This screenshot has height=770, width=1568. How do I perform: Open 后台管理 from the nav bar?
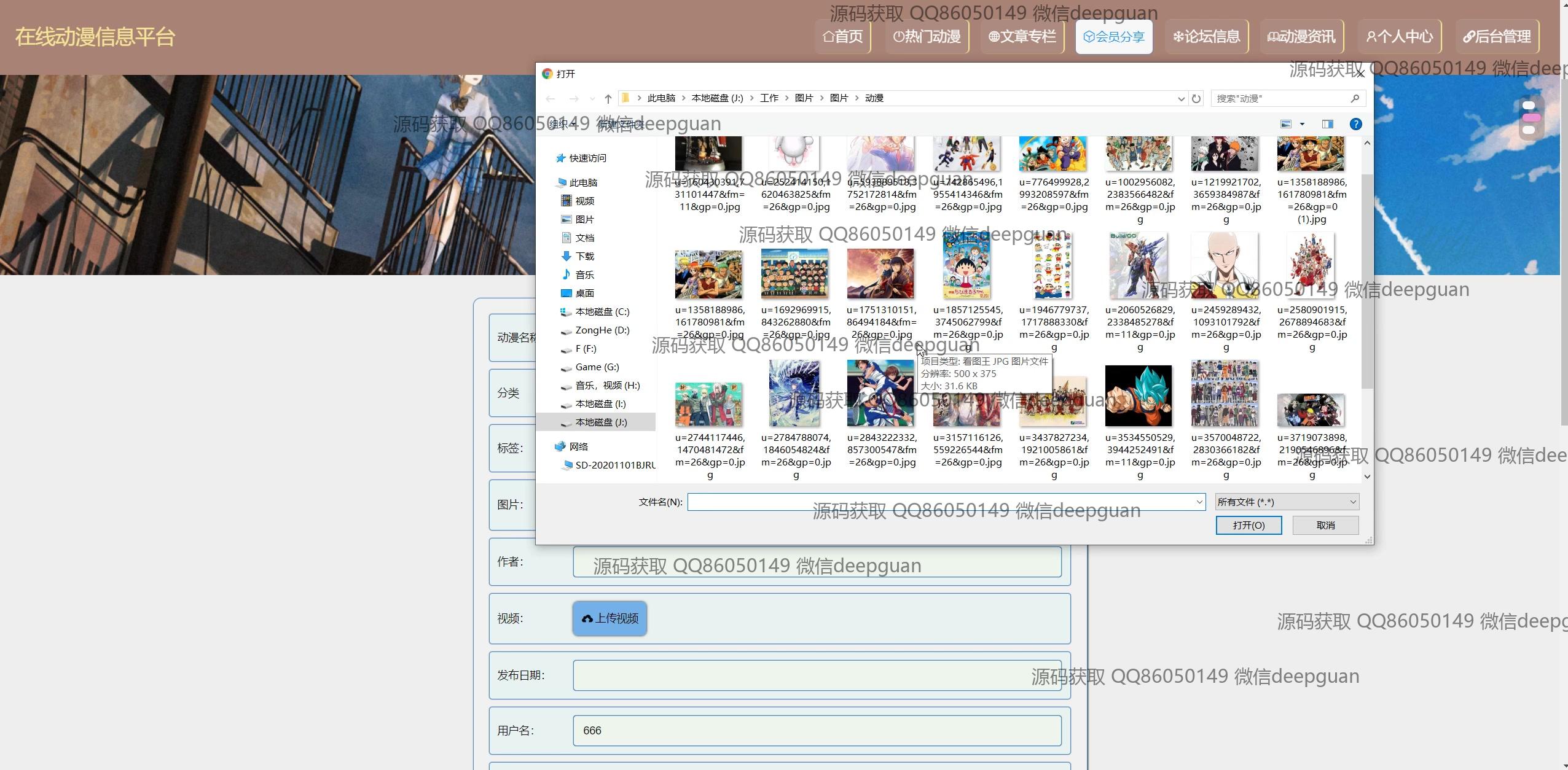[1497, 37]
